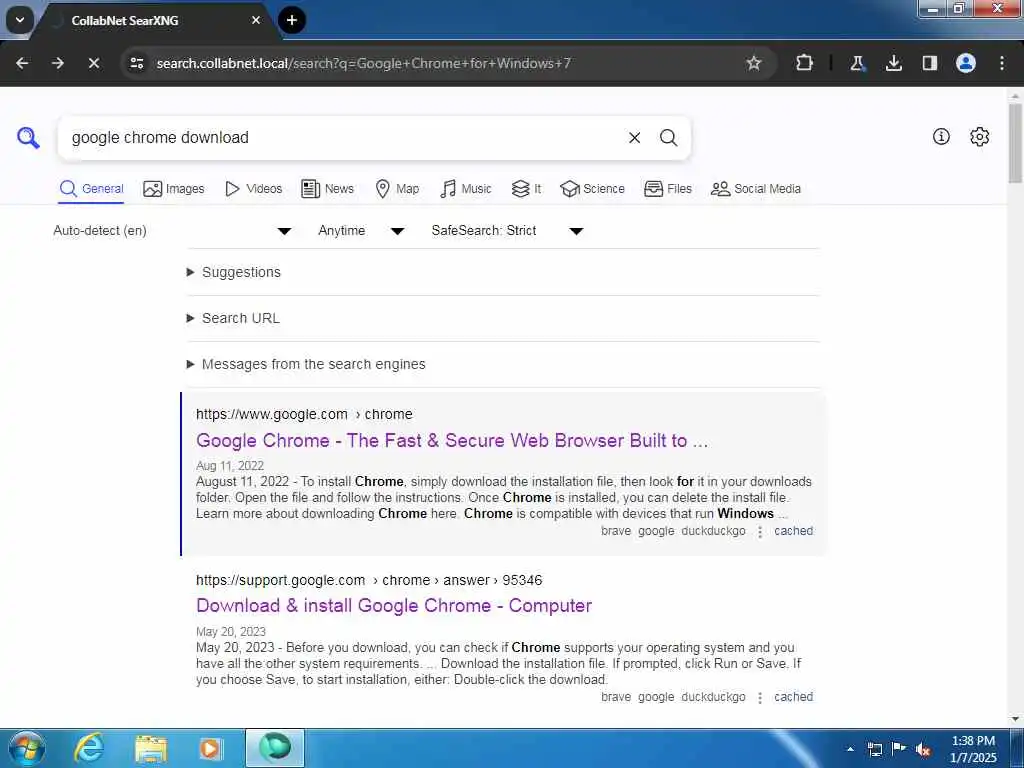1024x768 pixels.
Task: Open Chrome Labs flask icon
Action: pos(857,63)
